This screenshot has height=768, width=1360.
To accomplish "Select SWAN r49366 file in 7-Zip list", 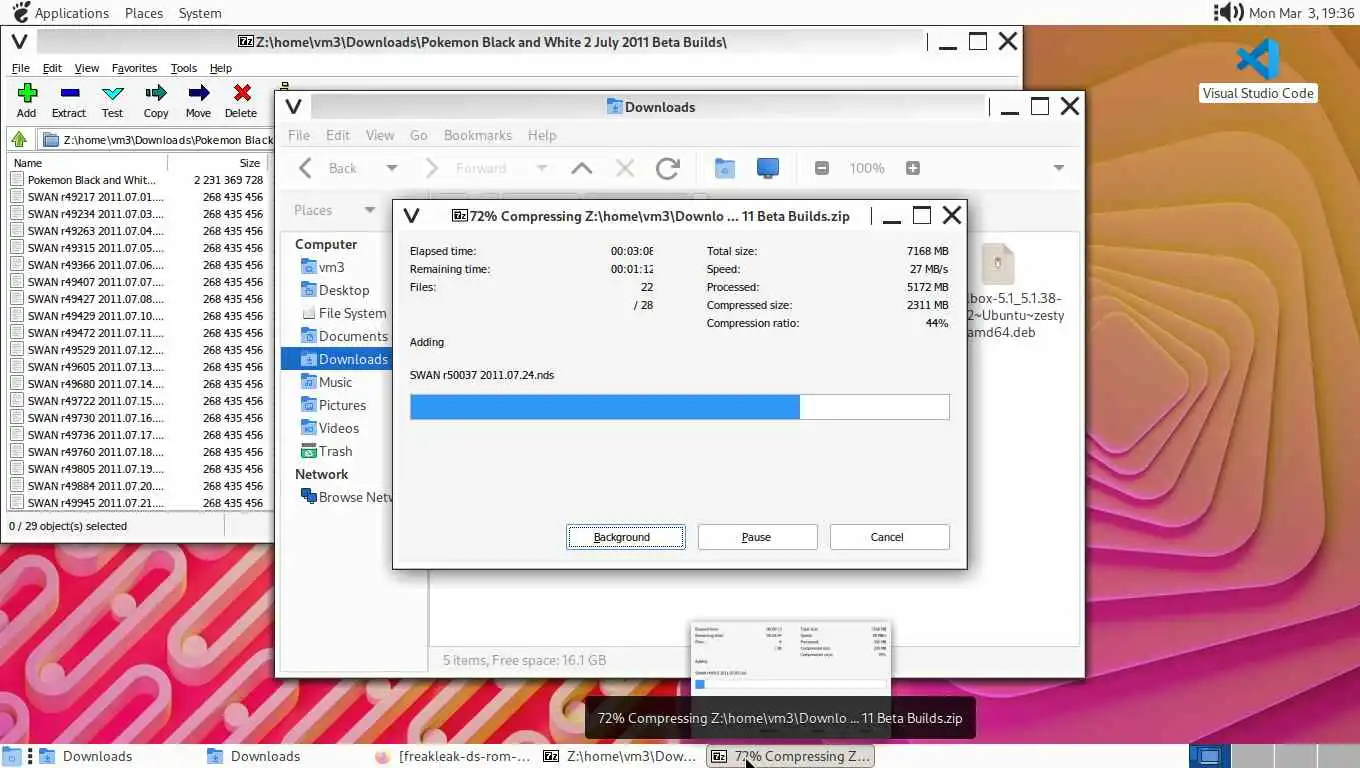I will pyautogui.click(x=138, y=265).
